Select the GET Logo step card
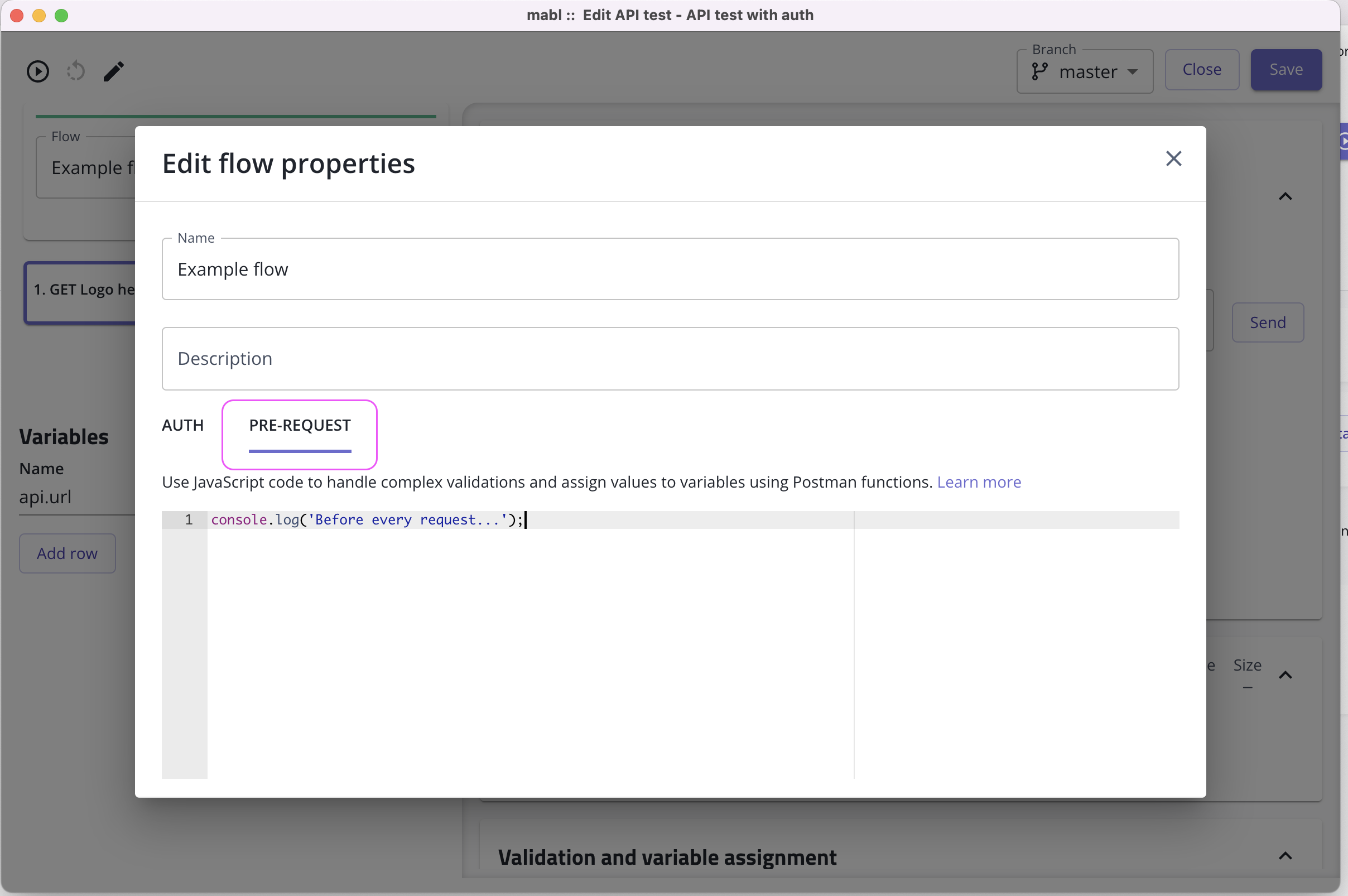The image size is (1348, 896). click(x=80, y=291)
